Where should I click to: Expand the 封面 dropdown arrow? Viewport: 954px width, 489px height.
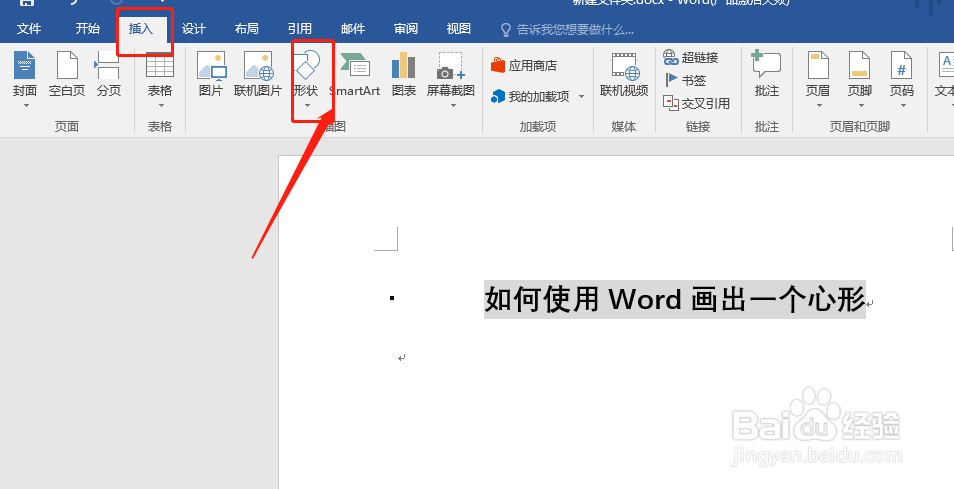tap(26, 106)
